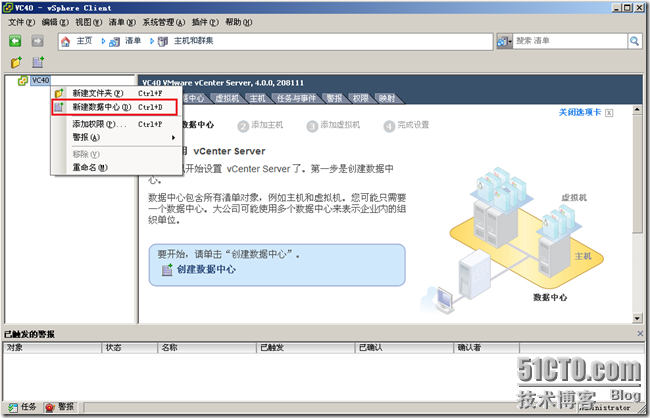Screen dimensions: 650x418
Task: Open the search scope dropdown icon
Action: click(504, 41)
